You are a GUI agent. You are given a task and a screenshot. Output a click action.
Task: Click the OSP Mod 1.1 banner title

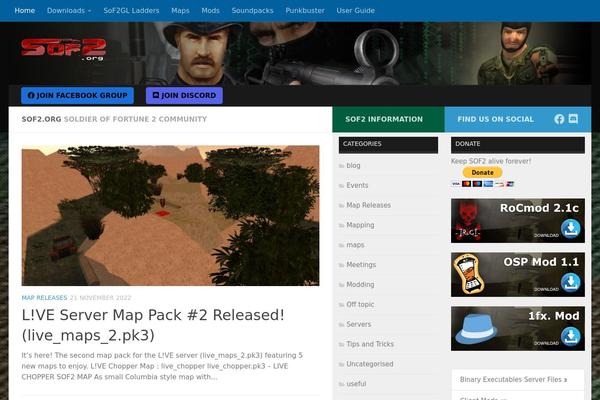click(541, 262)
